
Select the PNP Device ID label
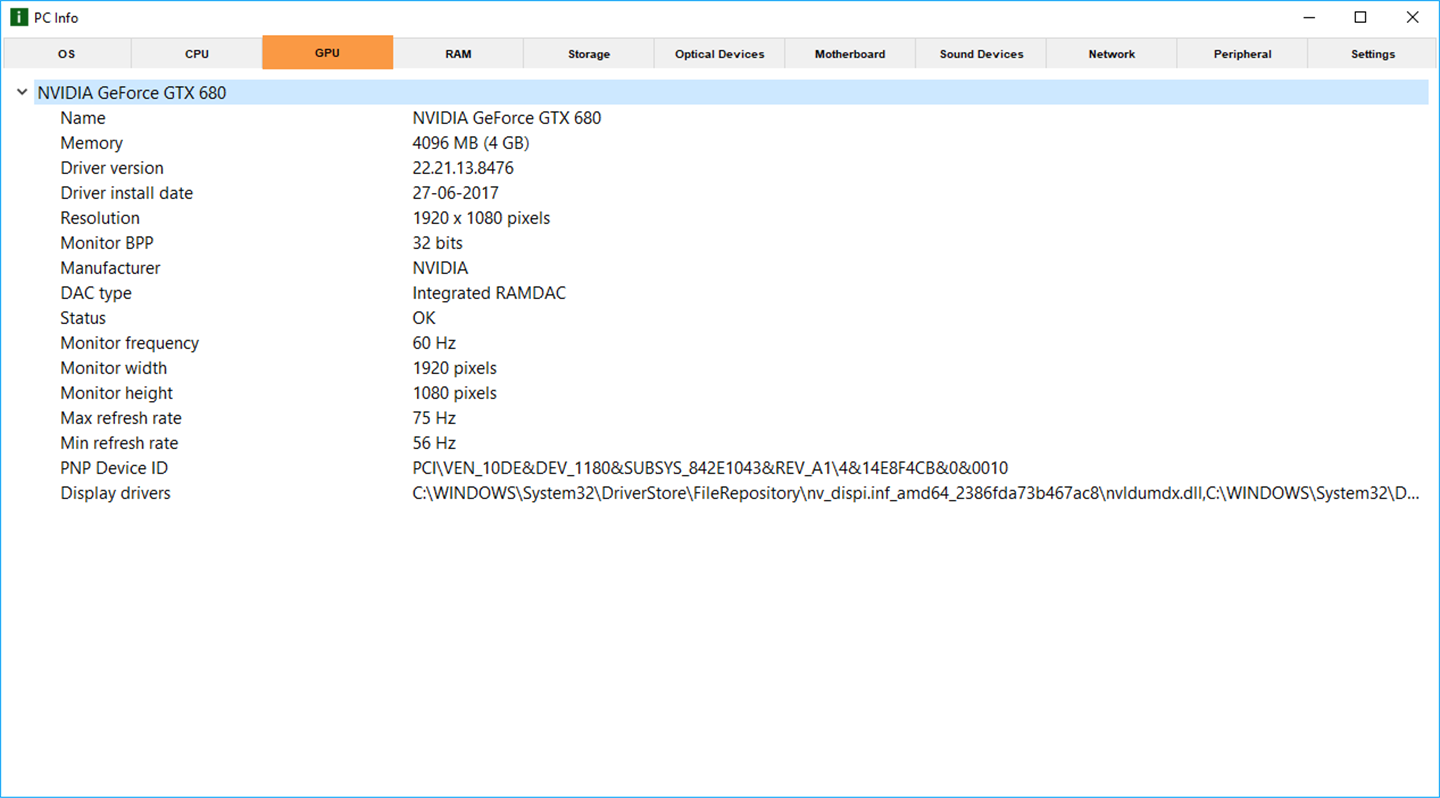pos(114,468)
